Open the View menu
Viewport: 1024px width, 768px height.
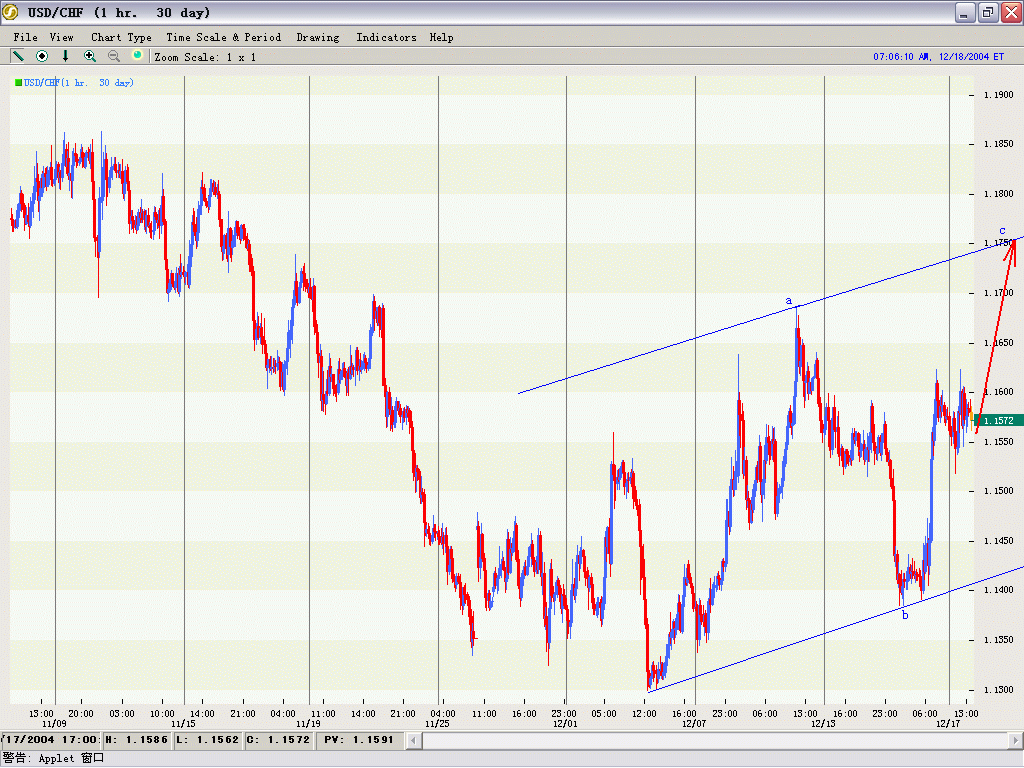click(x=61, y=37)
